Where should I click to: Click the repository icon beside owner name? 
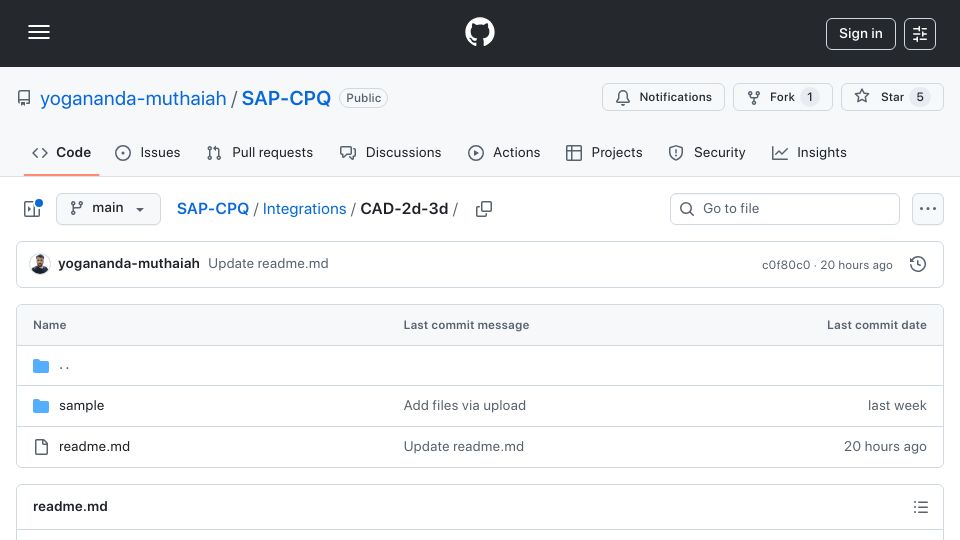coord(24,98)
